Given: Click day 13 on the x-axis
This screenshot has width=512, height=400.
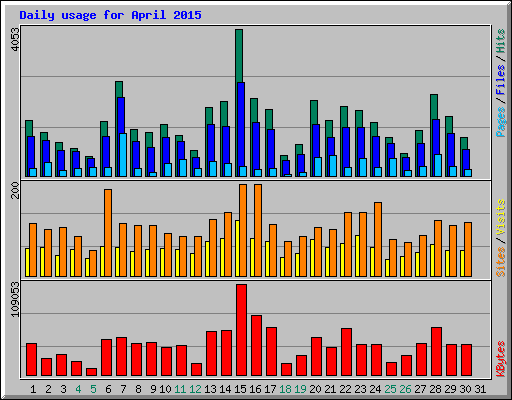Looking at the screenshot, I should pos(210,389).
